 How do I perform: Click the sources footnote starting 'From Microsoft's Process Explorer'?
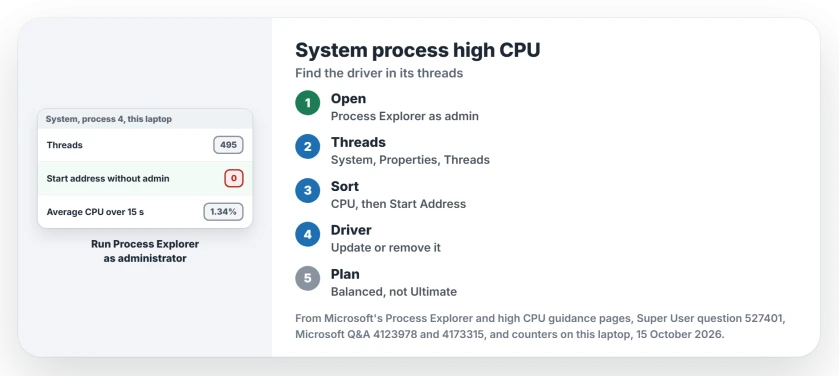point(540,326)
